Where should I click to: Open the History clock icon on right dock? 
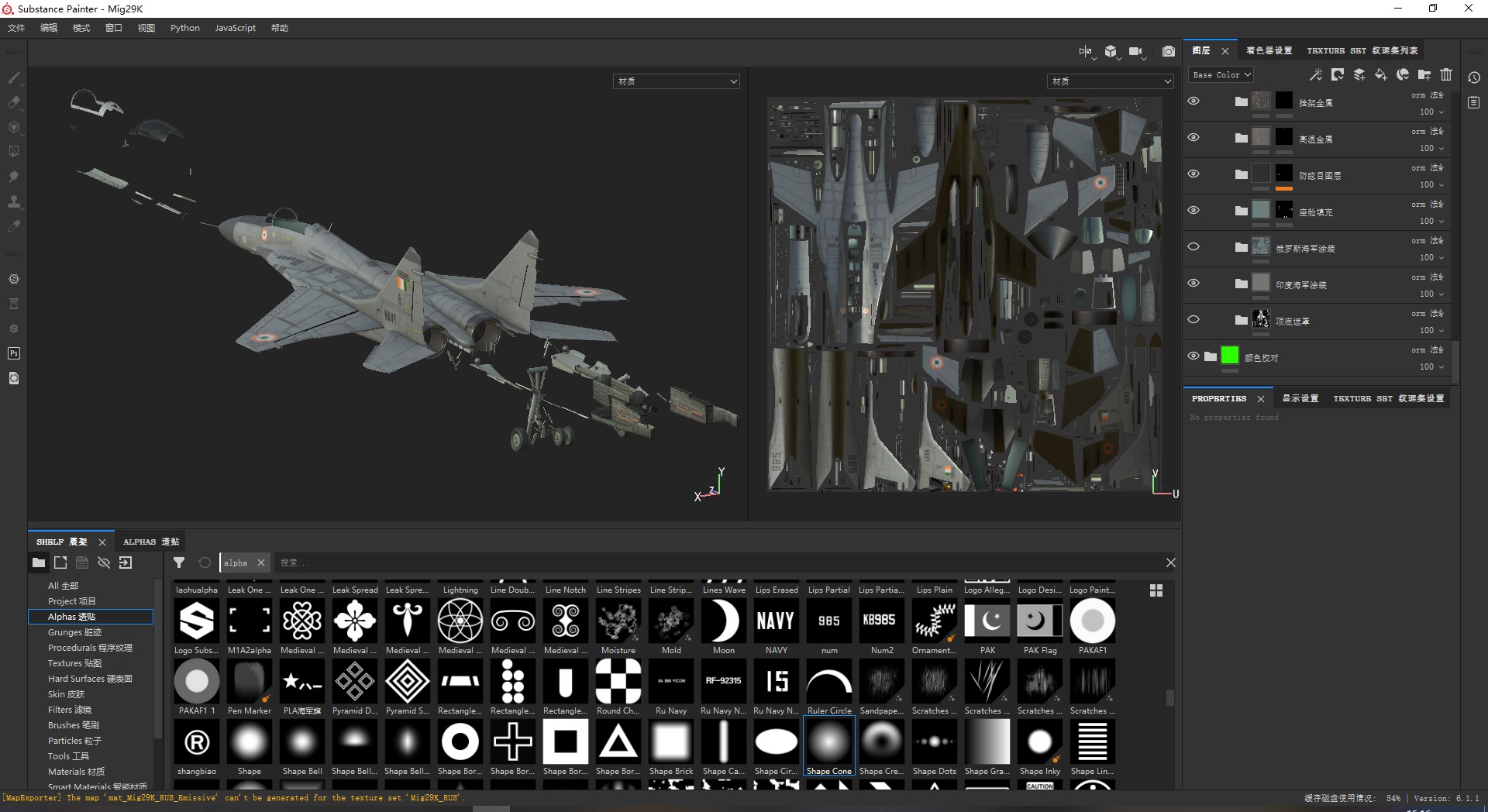pyautogui.click(x=1474, y=77)
